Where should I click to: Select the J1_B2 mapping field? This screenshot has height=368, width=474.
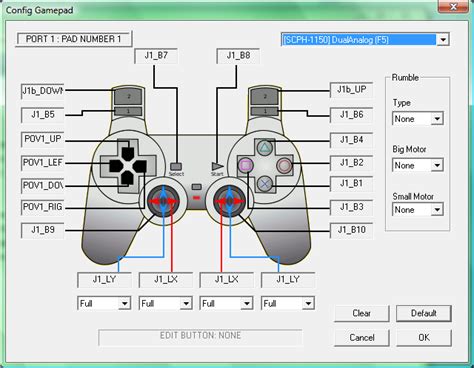click(351, 163)
